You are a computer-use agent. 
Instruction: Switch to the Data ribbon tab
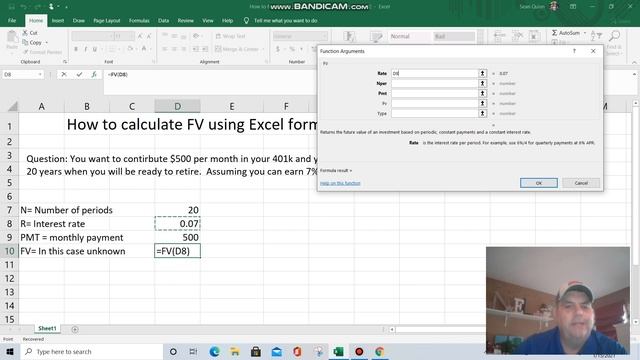(x=163, y=20)
